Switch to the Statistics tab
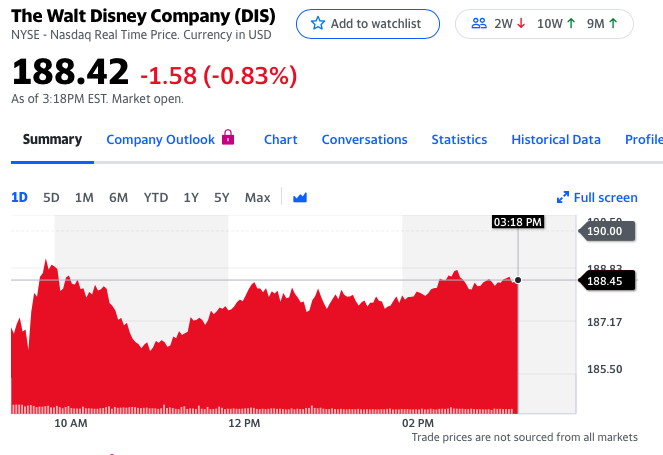 (459, 139)
